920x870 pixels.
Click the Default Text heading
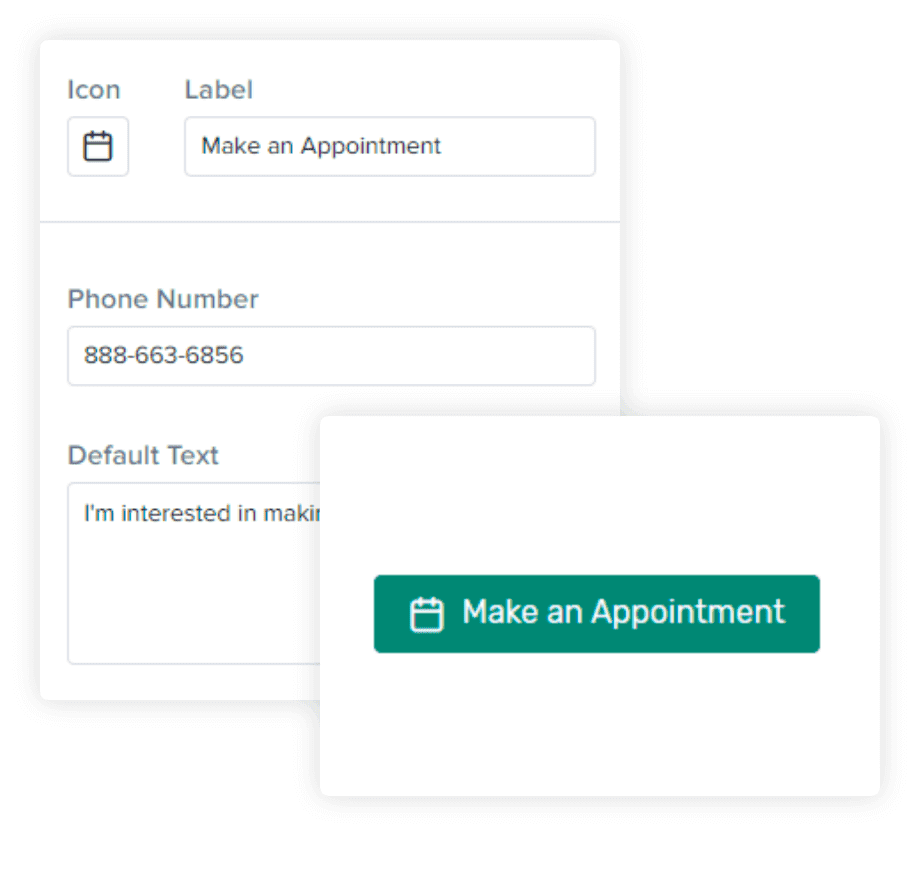[x=142, y=455]
